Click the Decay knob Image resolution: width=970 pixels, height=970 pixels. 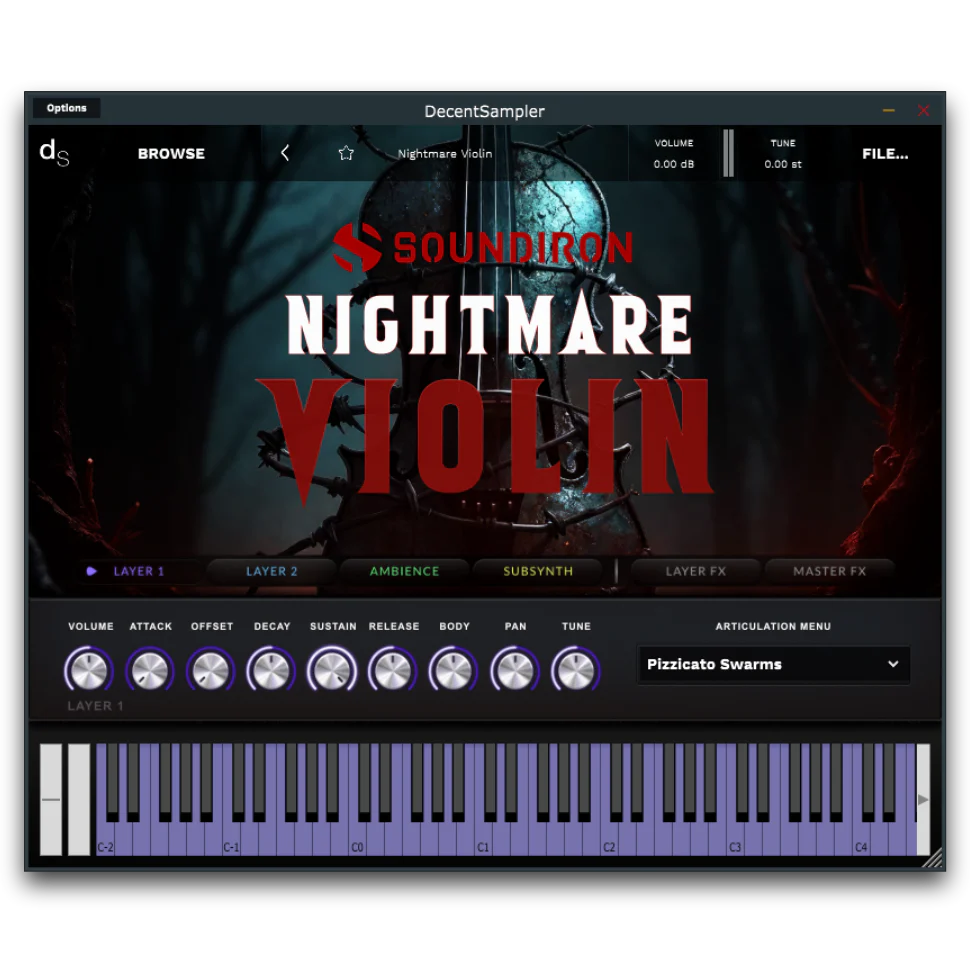[x=271, y=669]
